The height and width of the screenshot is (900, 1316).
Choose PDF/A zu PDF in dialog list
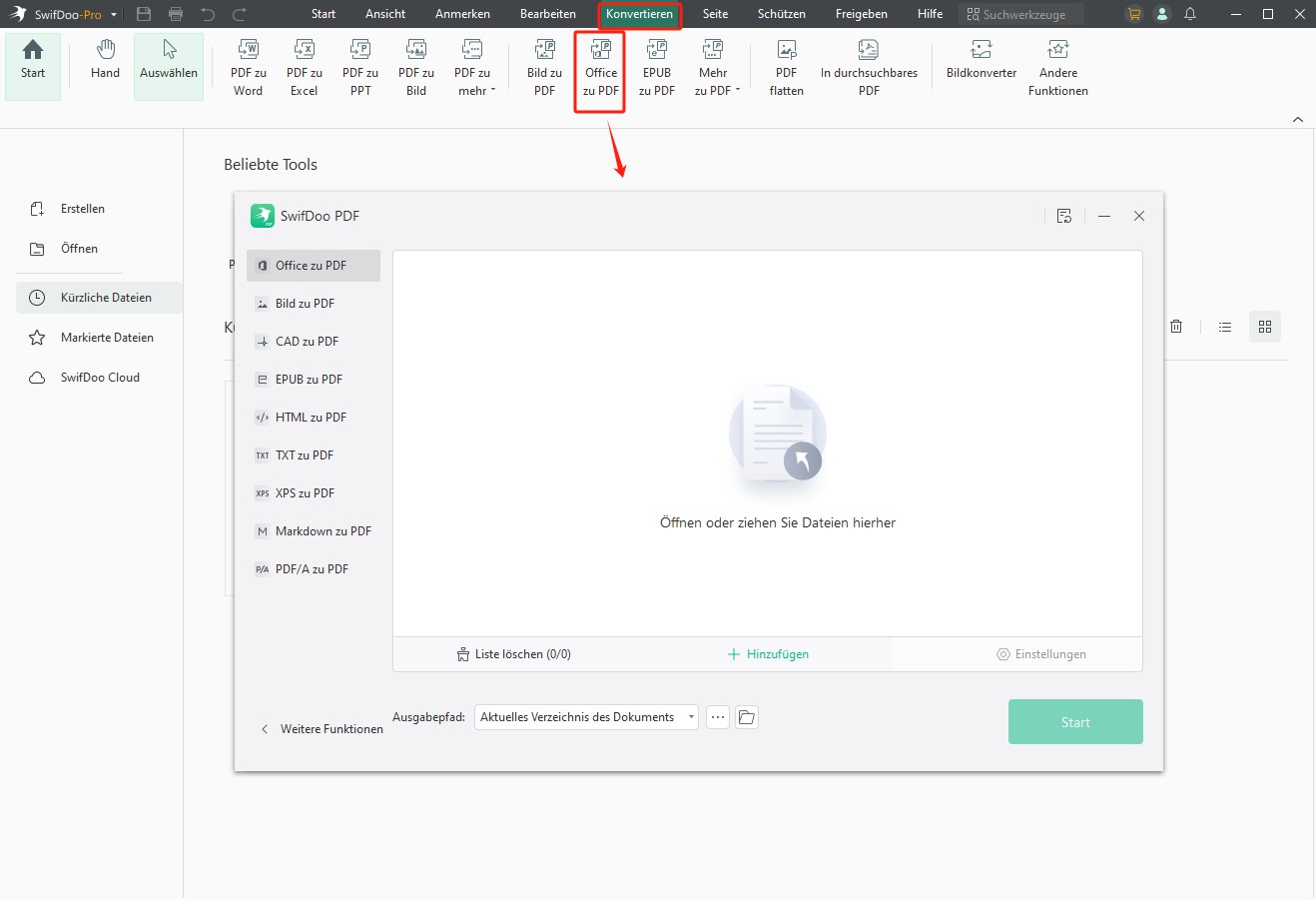pyautogui.click(x=314, y=569)
